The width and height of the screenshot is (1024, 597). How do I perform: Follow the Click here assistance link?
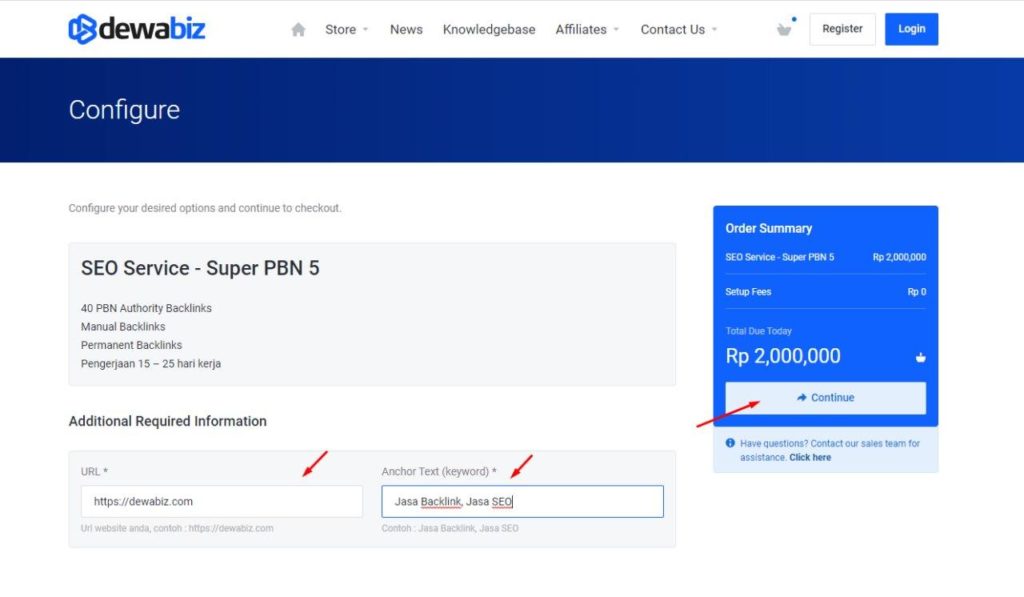[809, 457]
